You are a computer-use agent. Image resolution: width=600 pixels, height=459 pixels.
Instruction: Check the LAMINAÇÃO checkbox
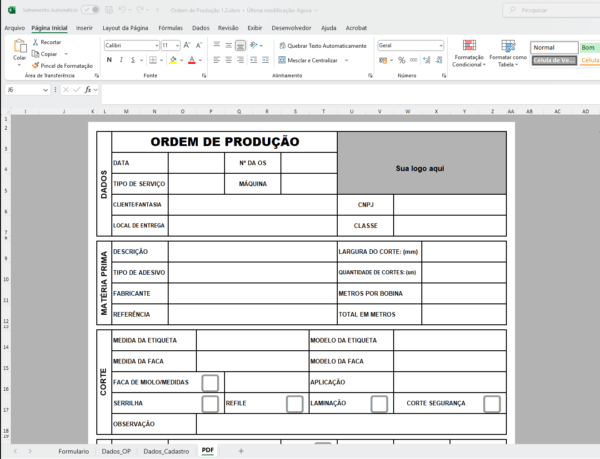point(379,404)
